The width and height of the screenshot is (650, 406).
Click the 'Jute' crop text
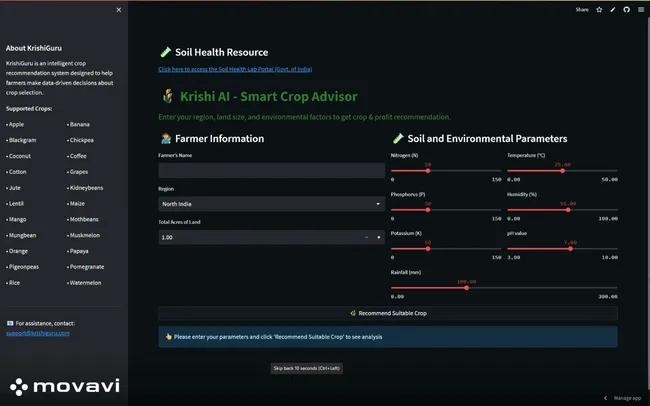tap(15, 188)
